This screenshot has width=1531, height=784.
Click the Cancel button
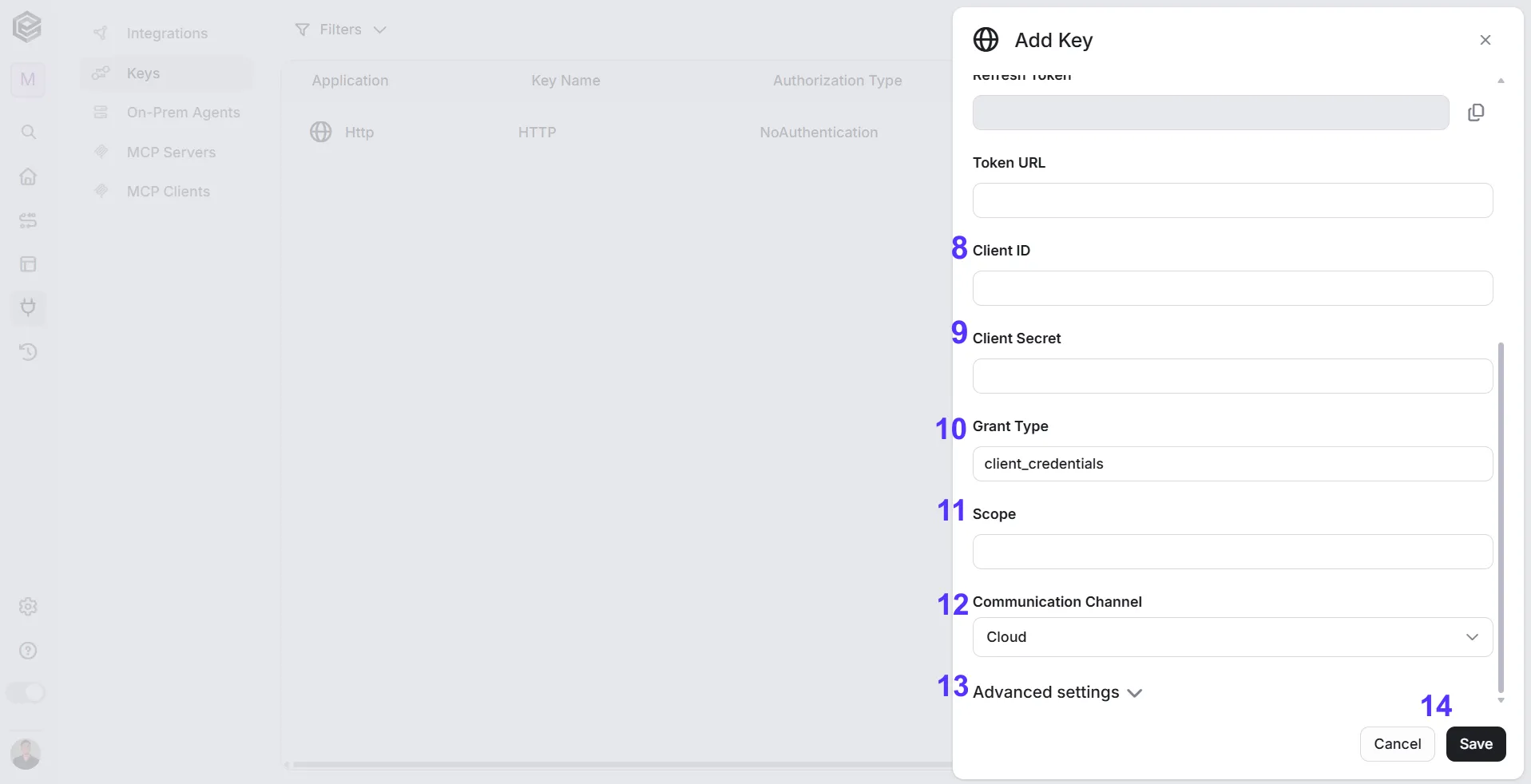point(1397,744)
